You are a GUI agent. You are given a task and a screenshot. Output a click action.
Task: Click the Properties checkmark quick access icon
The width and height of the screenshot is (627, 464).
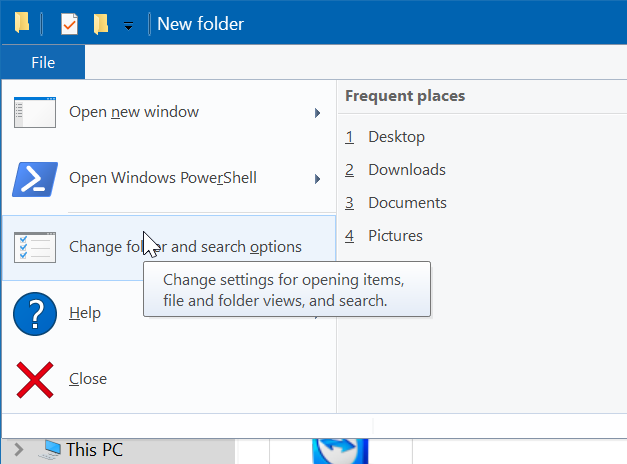pyautogui.click(x=69, y=24)
